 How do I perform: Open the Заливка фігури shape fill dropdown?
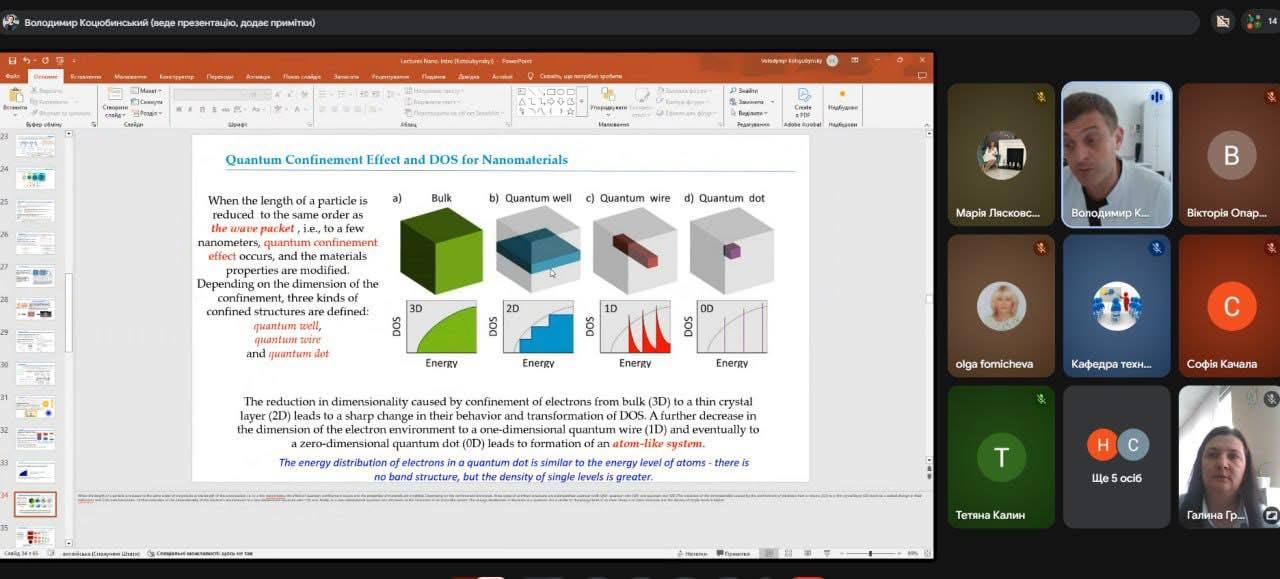click(686, 91)
